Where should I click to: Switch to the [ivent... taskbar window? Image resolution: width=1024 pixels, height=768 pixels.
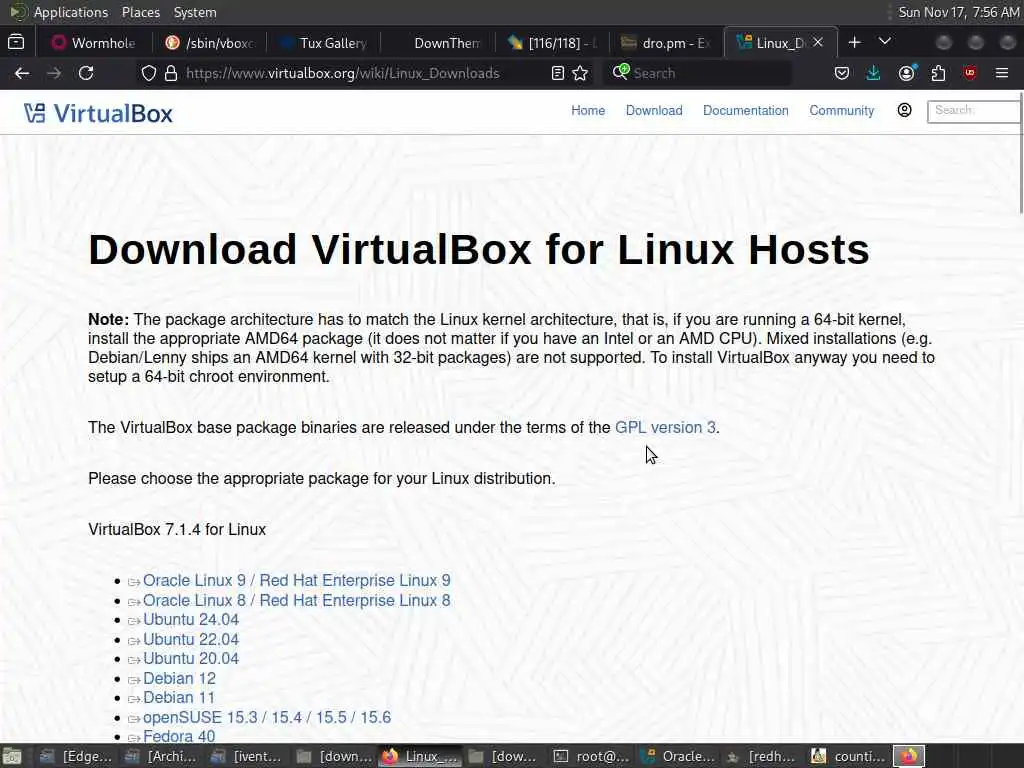click(246, 756)
